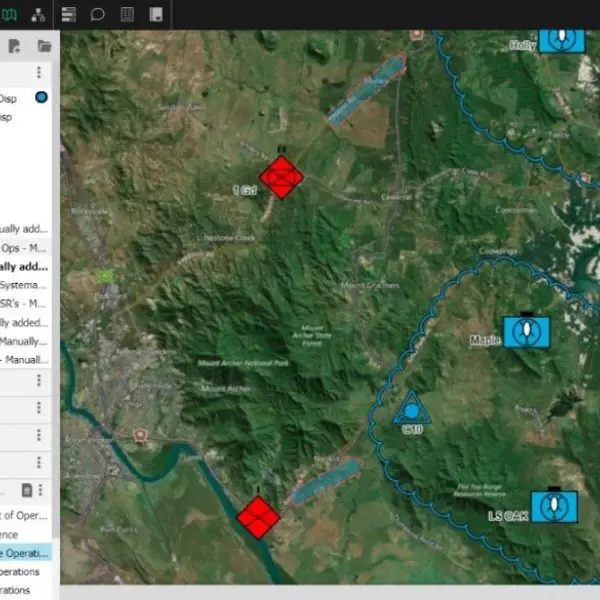This screenshot has width=600, height=600.
Task: Click the hierarchy org chart icon
Action: point(38,14)
